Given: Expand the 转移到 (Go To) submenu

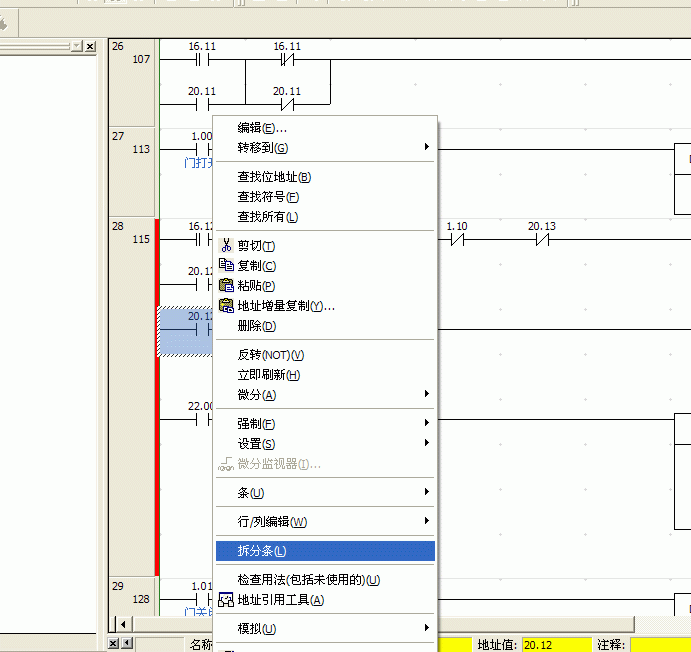Looking at the screenshot, I should click(427, 148).
